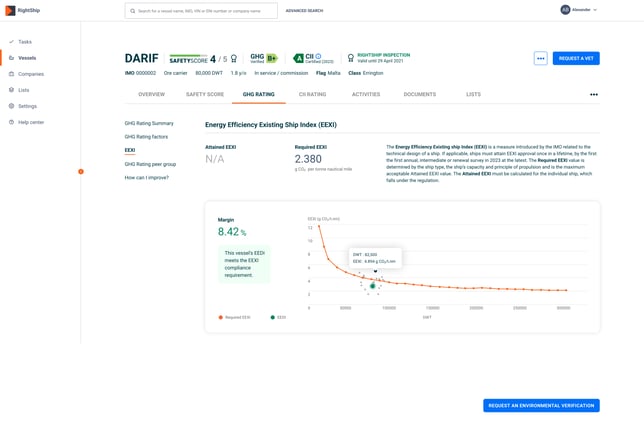This screenshot has height=429, width=644.
Task: Click the GHG B+ rating badge
Action: click(x=272, y=58)
